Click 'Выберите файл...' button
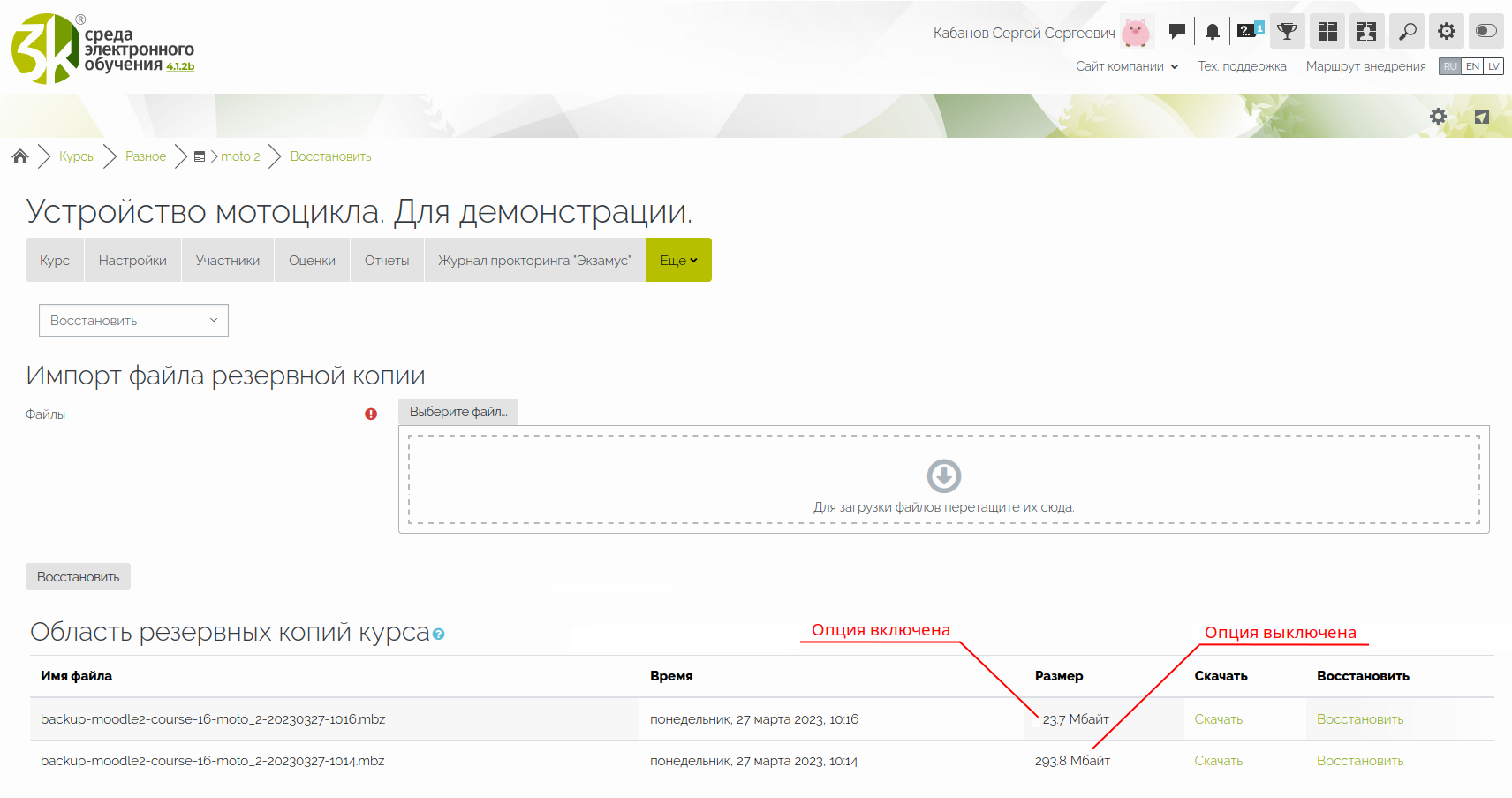 tap(458, 412)
